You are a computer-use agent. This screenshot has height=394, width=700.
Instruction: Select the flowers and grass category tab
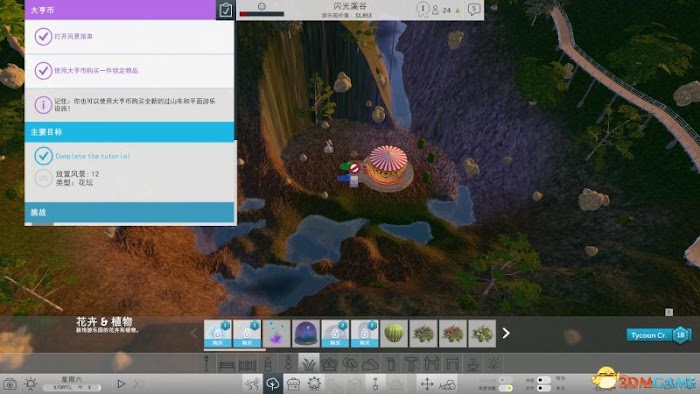click(x=308, y=364)
